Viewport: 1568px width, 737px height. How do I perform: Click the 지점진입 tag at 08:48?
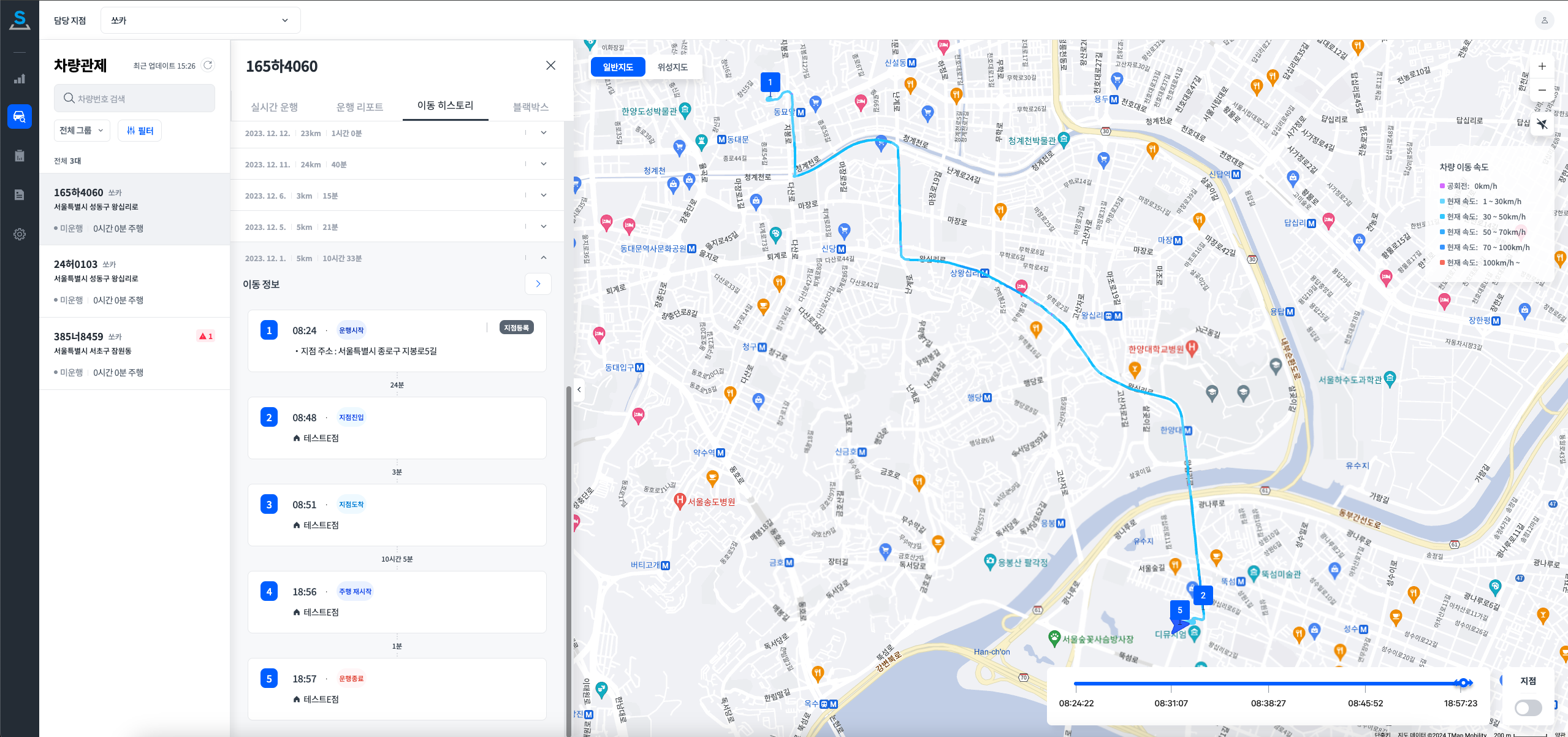coord(351,418)
